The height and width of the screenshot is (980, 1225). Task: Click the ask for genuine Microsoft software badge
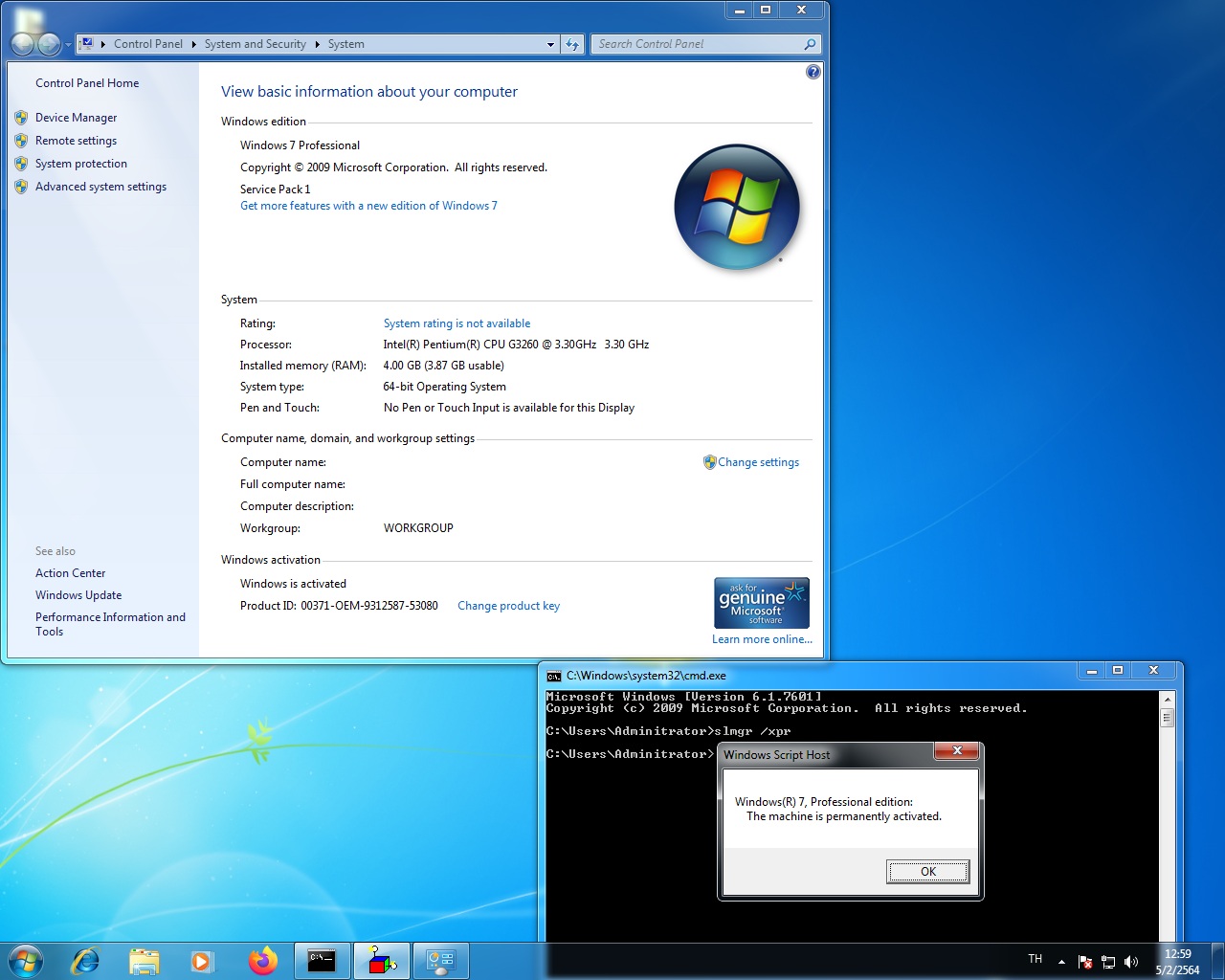click(762, 603)
